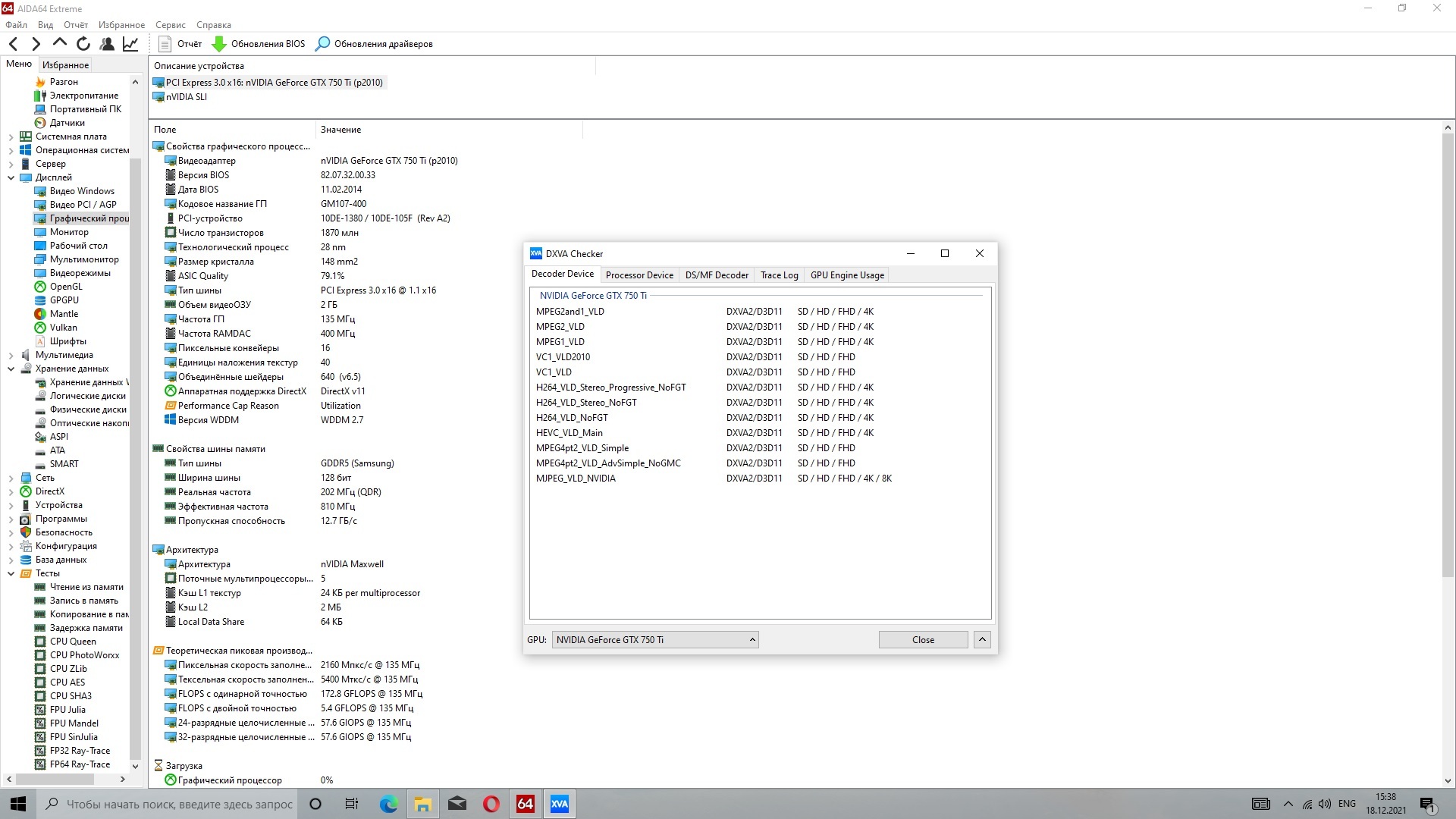Open the Вид menu
Image resolution: width=1456 pixels, height=819 pixels.
coord(45,25)
